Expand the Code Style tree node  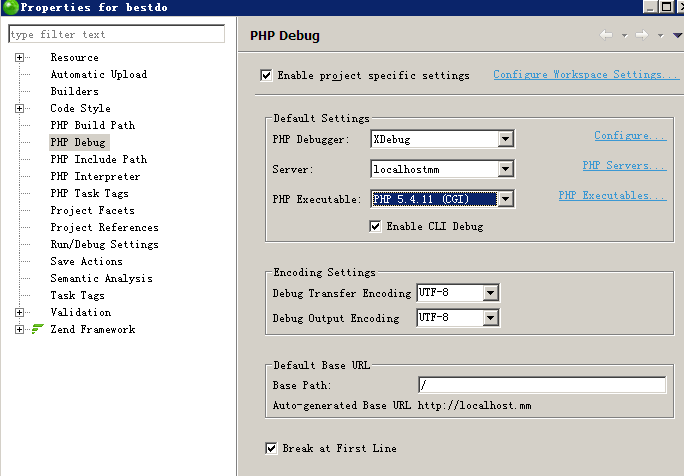[19, 108]
